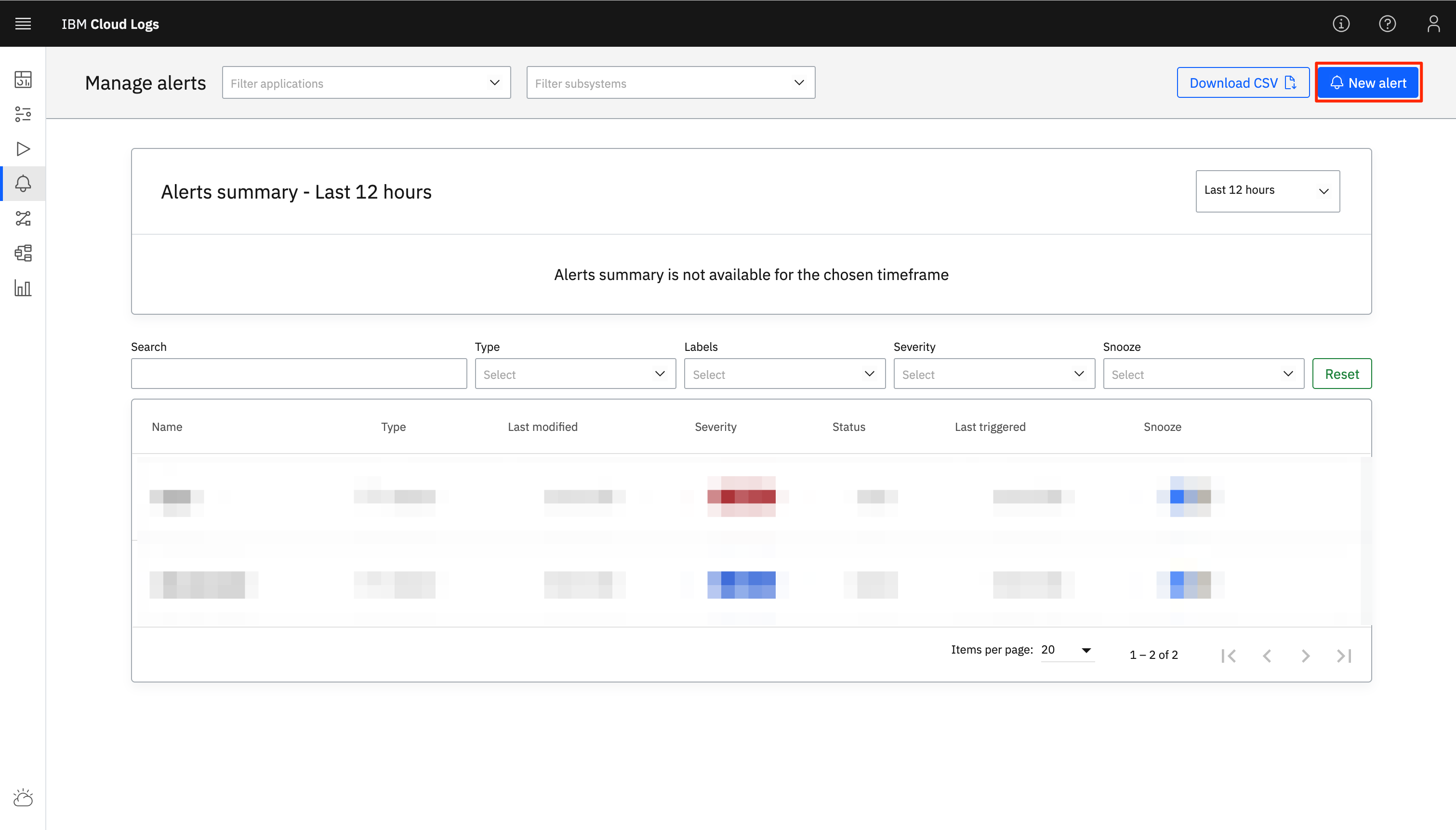
Task: Open the user profile icon
Action: (1433, 23)
